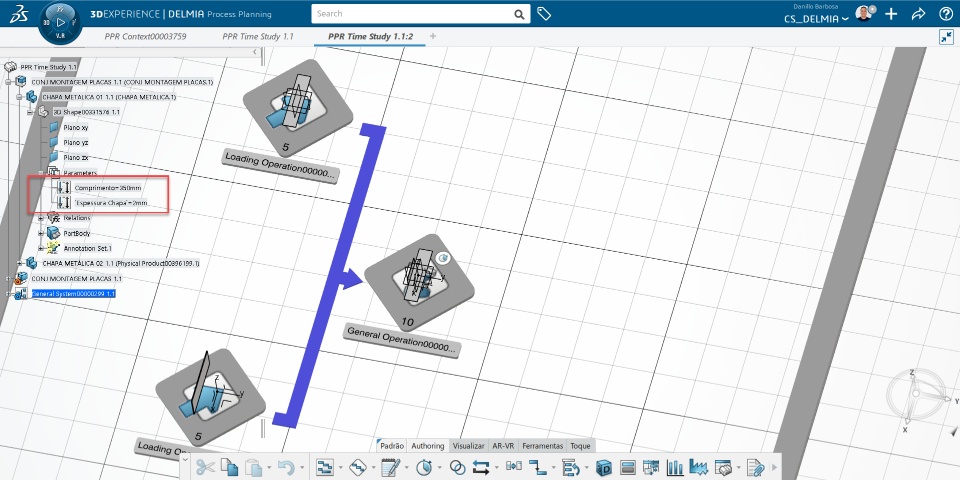The width and height of the screenshot is (960, 480).
Task: Open dropdown arrow next to Undo
Action: 301,468
